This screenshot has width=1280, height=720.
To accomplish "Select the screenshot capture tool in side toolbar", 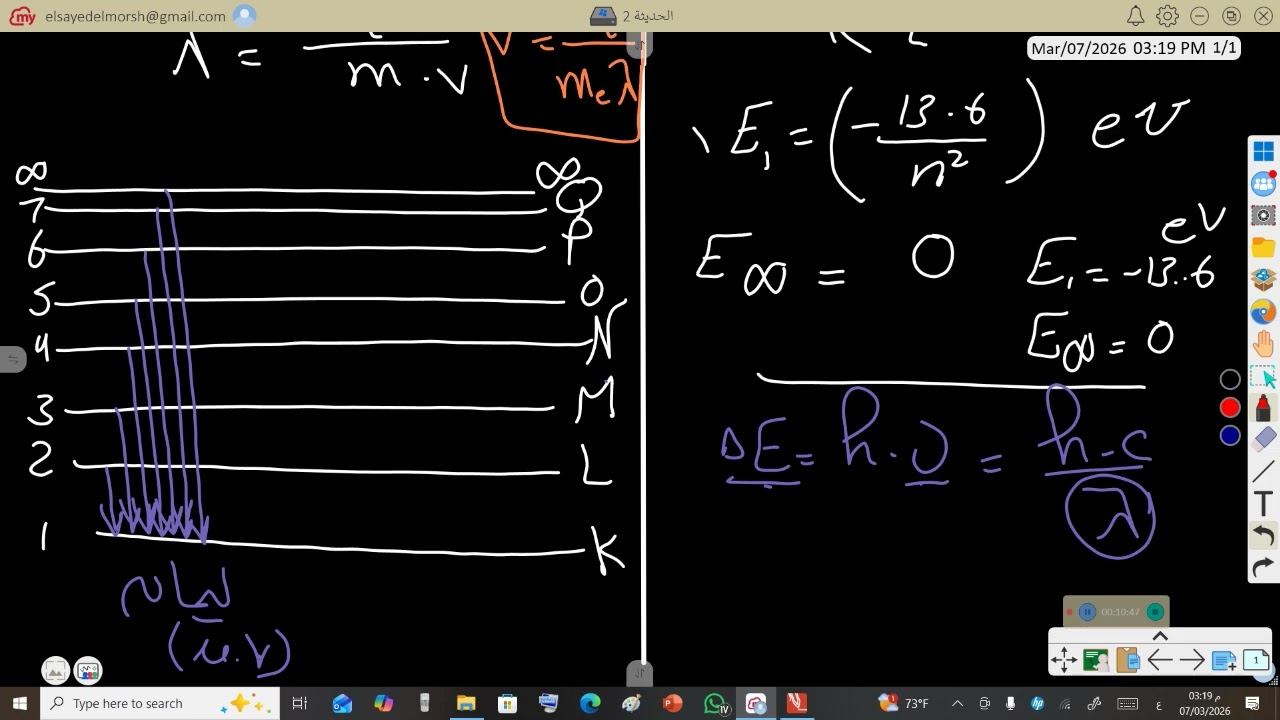I will point(1263,216).
